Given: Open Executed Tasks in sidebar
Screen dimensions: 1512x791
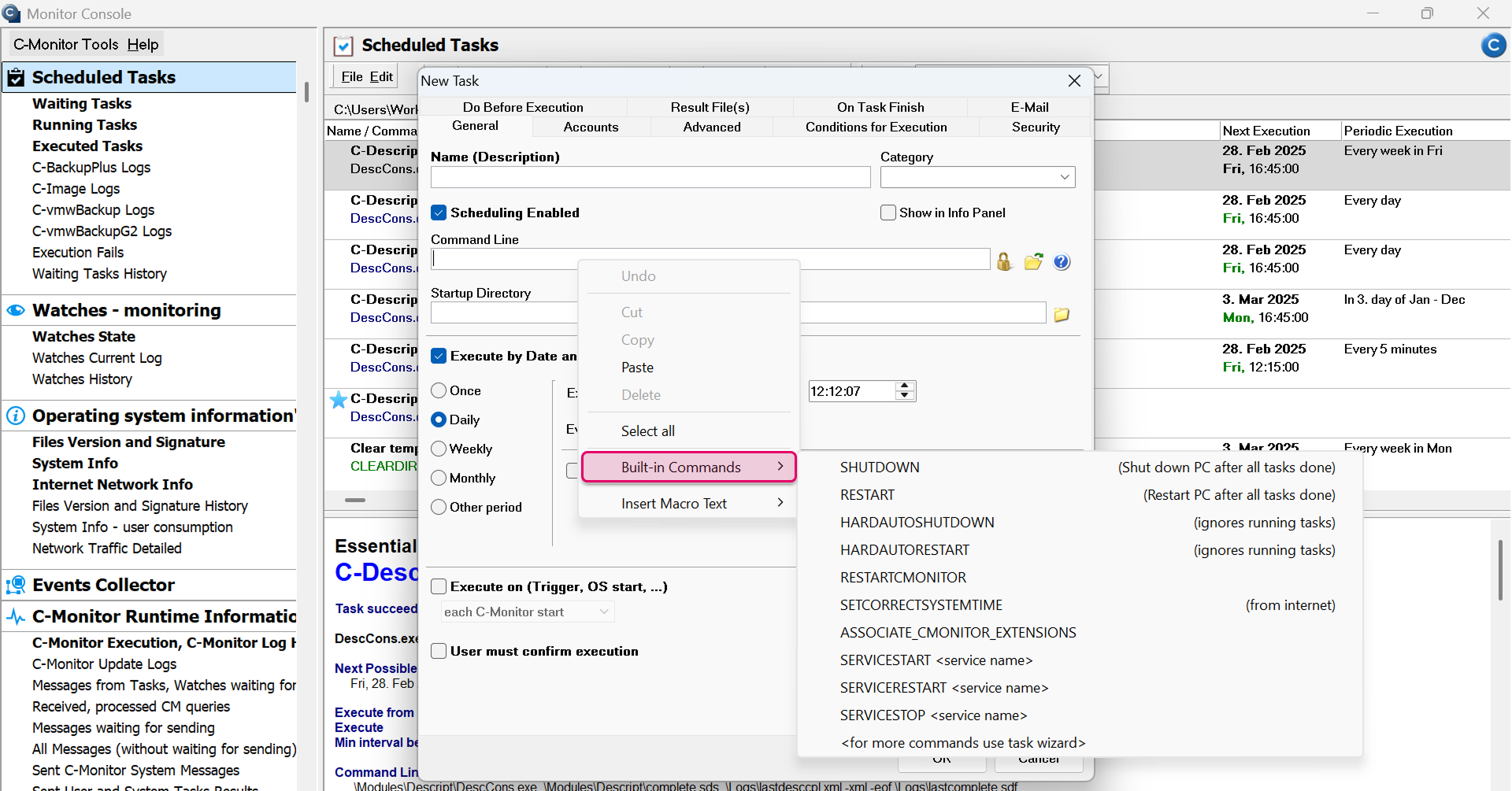Looking at the screenshot, I should (87, 146).
